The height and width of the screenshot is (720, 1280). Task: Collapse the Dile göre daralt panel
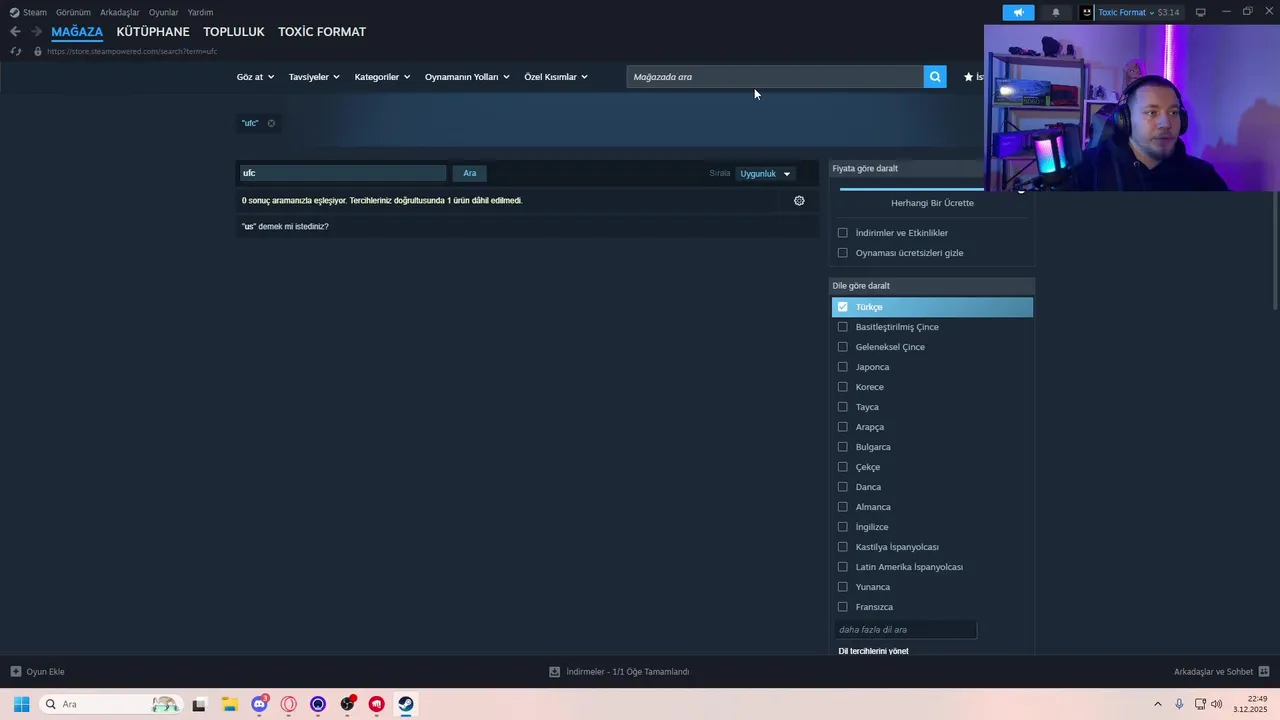click(x=931, y=286)
